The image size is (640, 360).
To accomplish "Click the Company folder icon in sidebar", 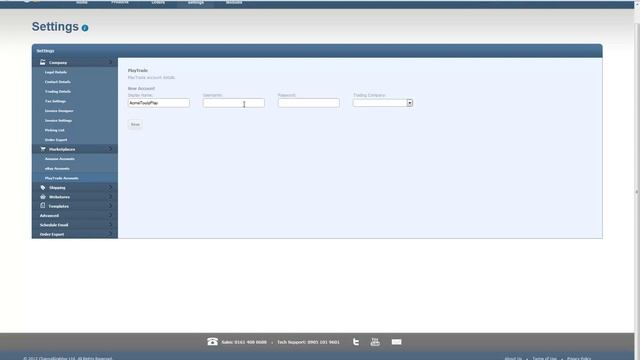I will (42, 62).
